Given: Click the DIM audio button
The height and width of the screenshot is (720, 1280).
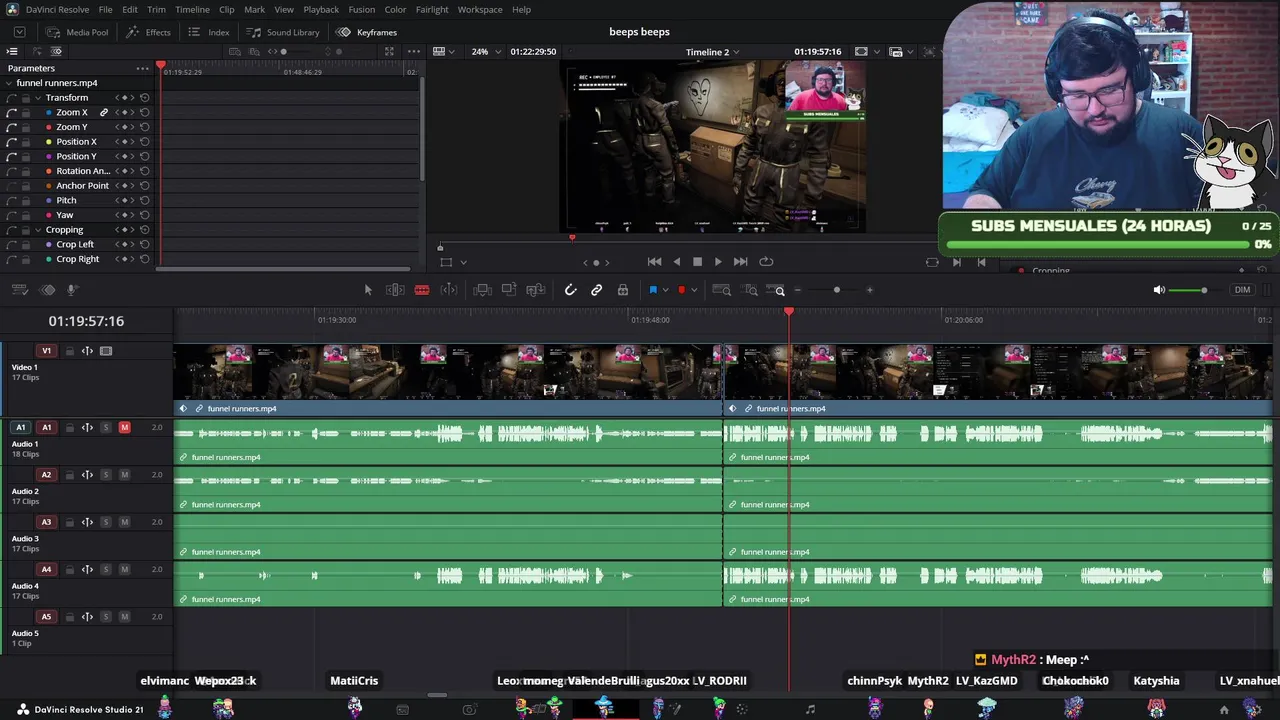Looking at the screenshot, I should pyautogui.click(x=1242, y=290).
